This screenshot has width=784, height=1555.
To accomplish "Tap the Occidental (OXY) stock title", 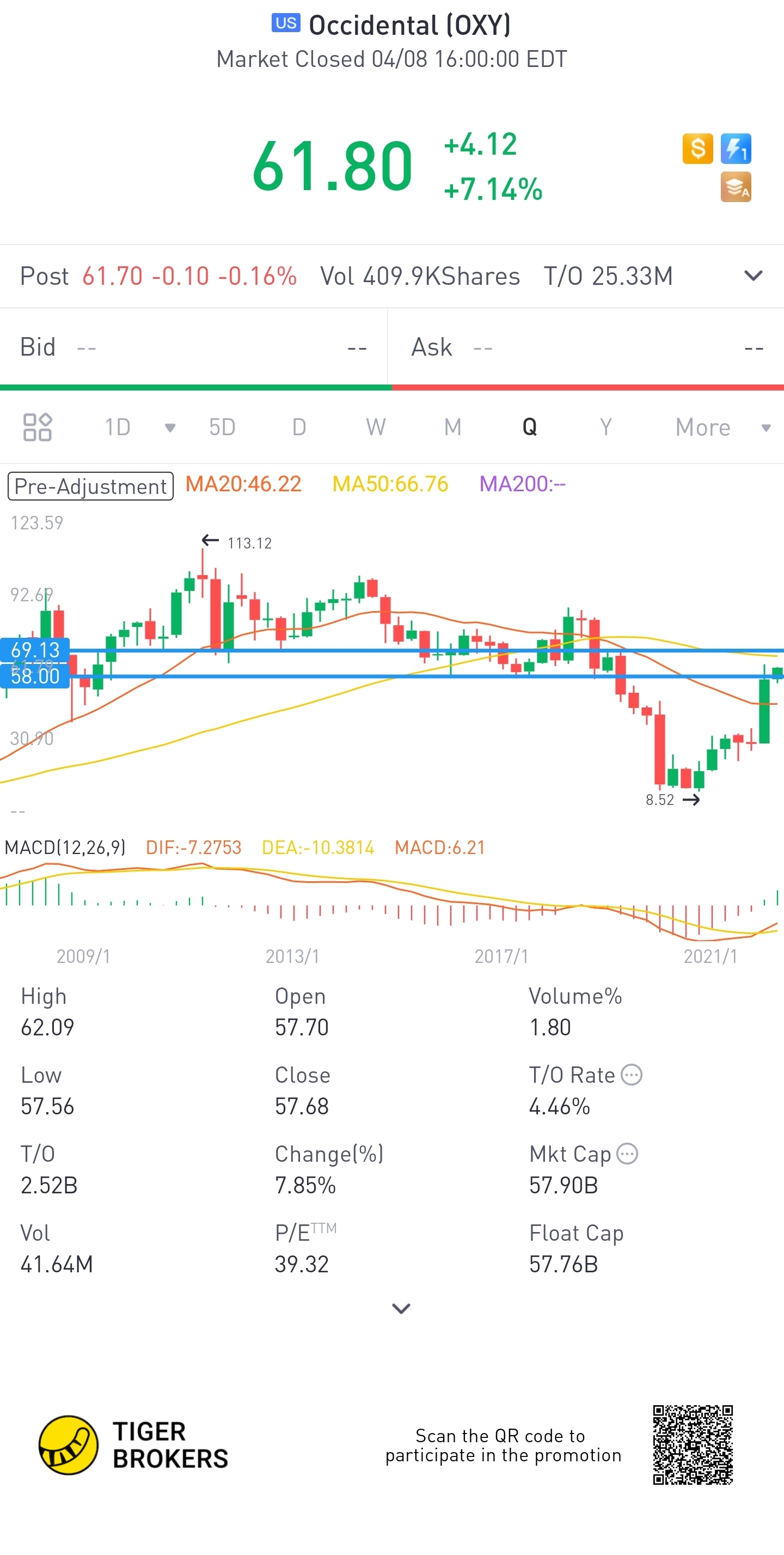I will pos(410,25).
